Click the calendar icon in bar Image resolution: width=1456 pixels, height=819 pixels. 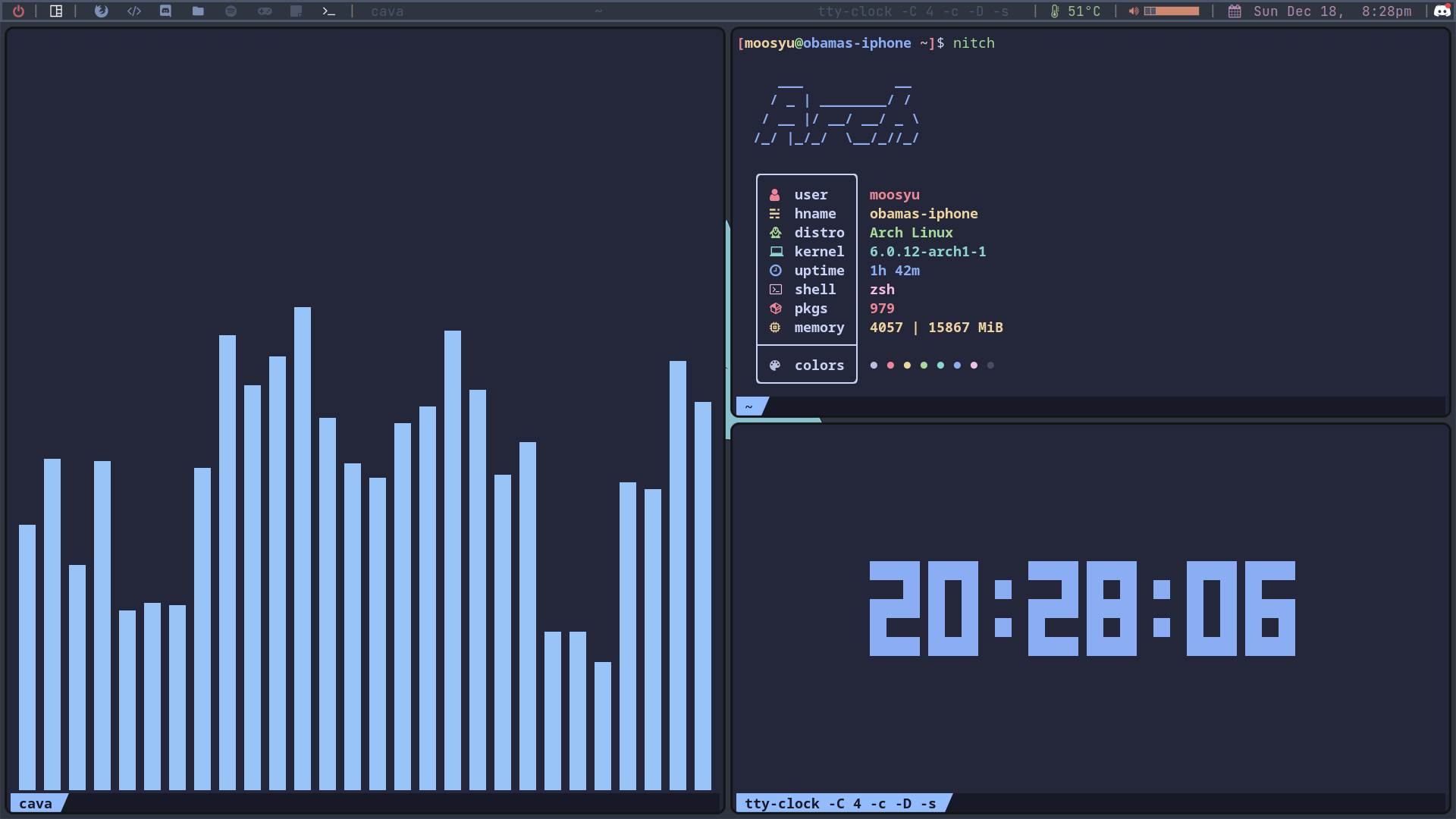click(x=1235, y=11)
